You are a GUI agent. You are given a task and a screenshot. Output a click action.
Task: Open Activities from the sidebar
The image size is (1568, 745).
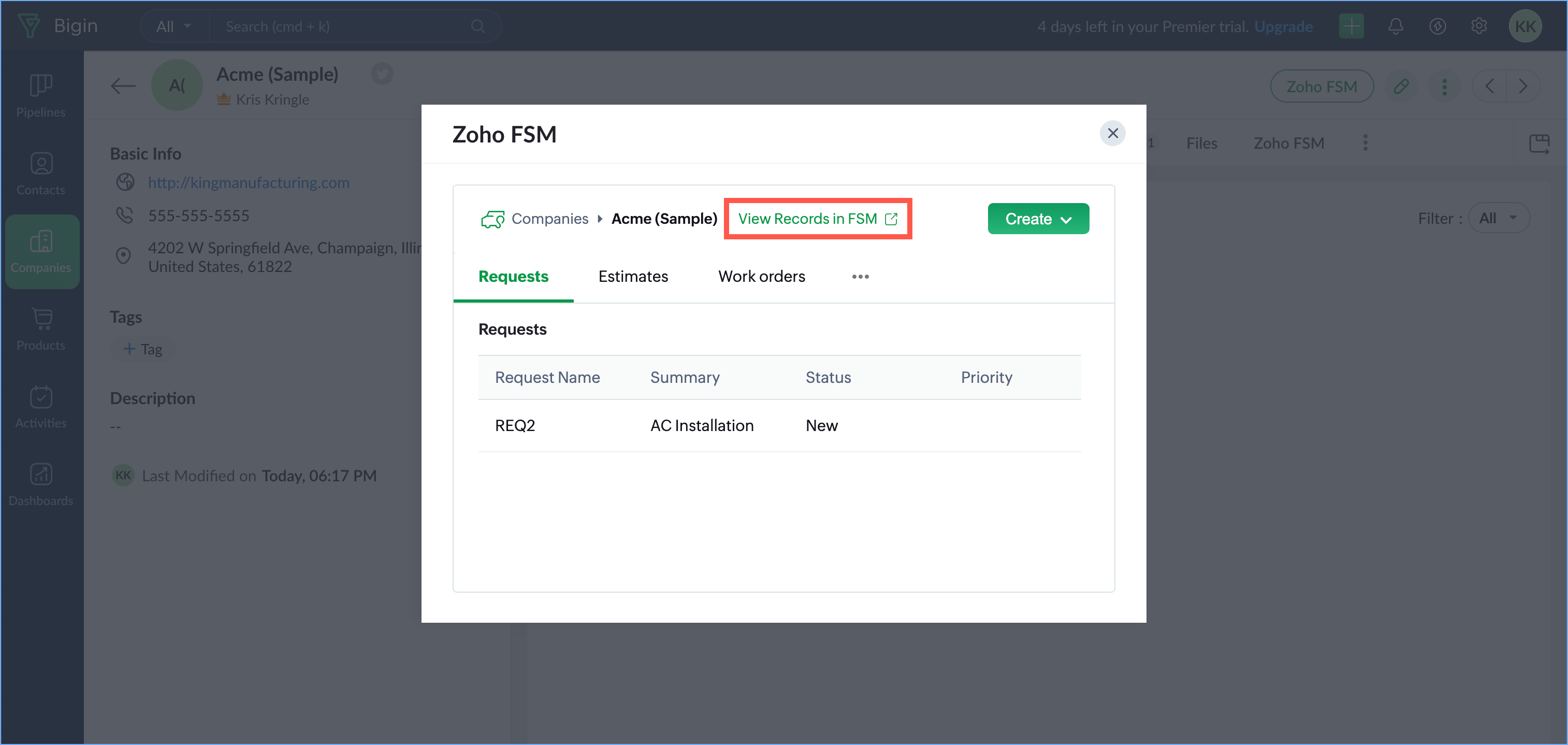41,406
